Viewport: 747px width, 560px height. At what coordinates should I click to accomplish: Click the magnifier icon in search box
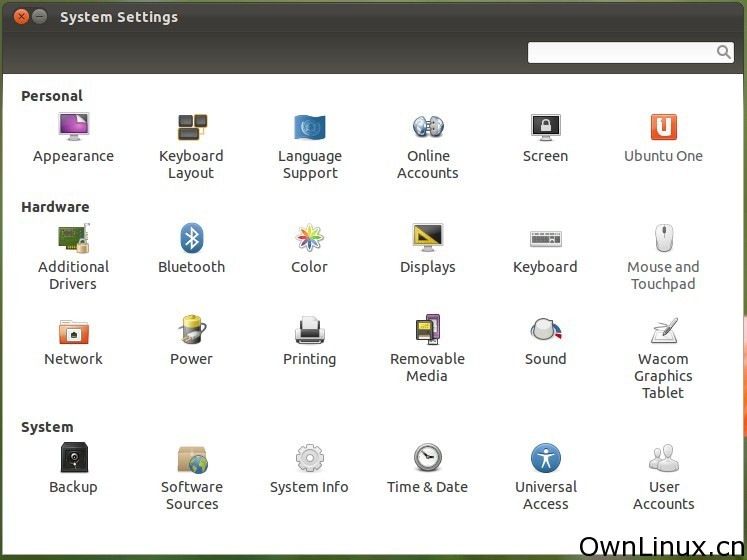click(x=723, y=52)
